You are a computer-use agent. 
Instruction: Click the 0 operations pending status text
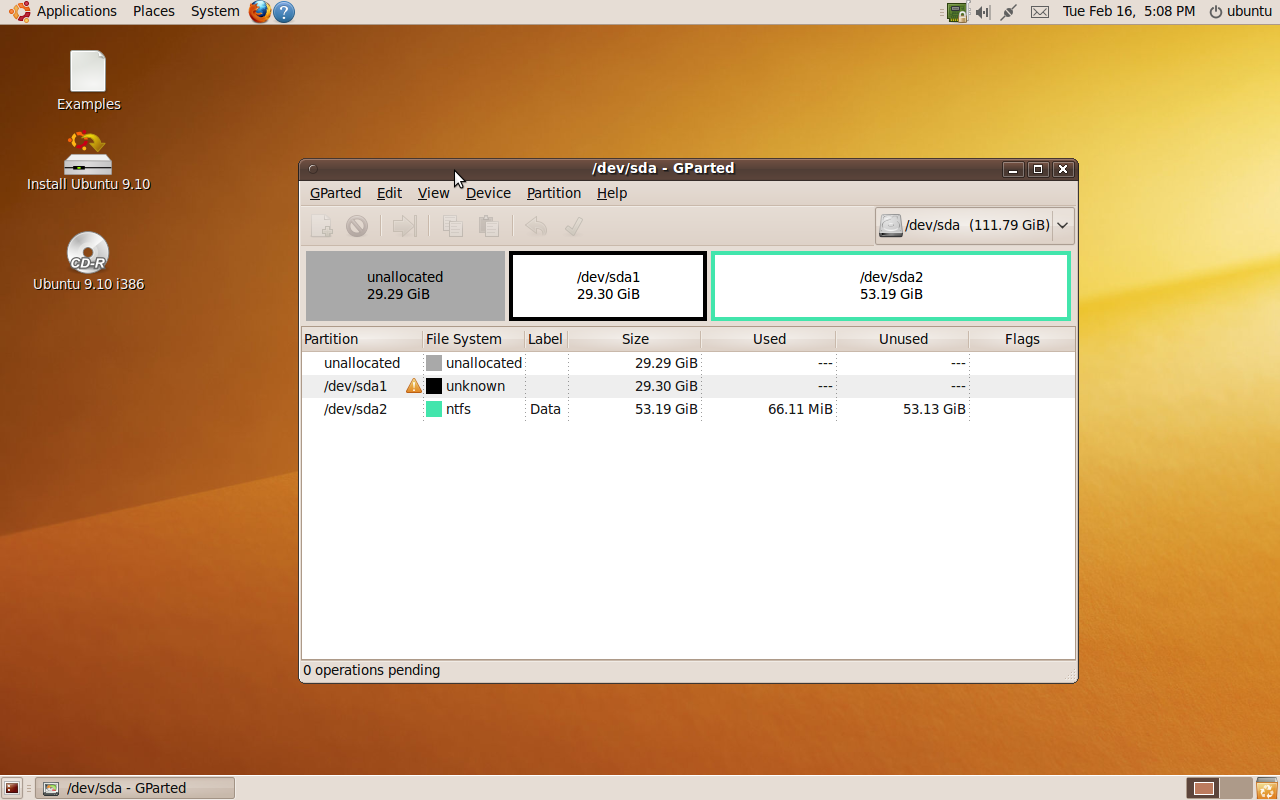click(371, 670)
